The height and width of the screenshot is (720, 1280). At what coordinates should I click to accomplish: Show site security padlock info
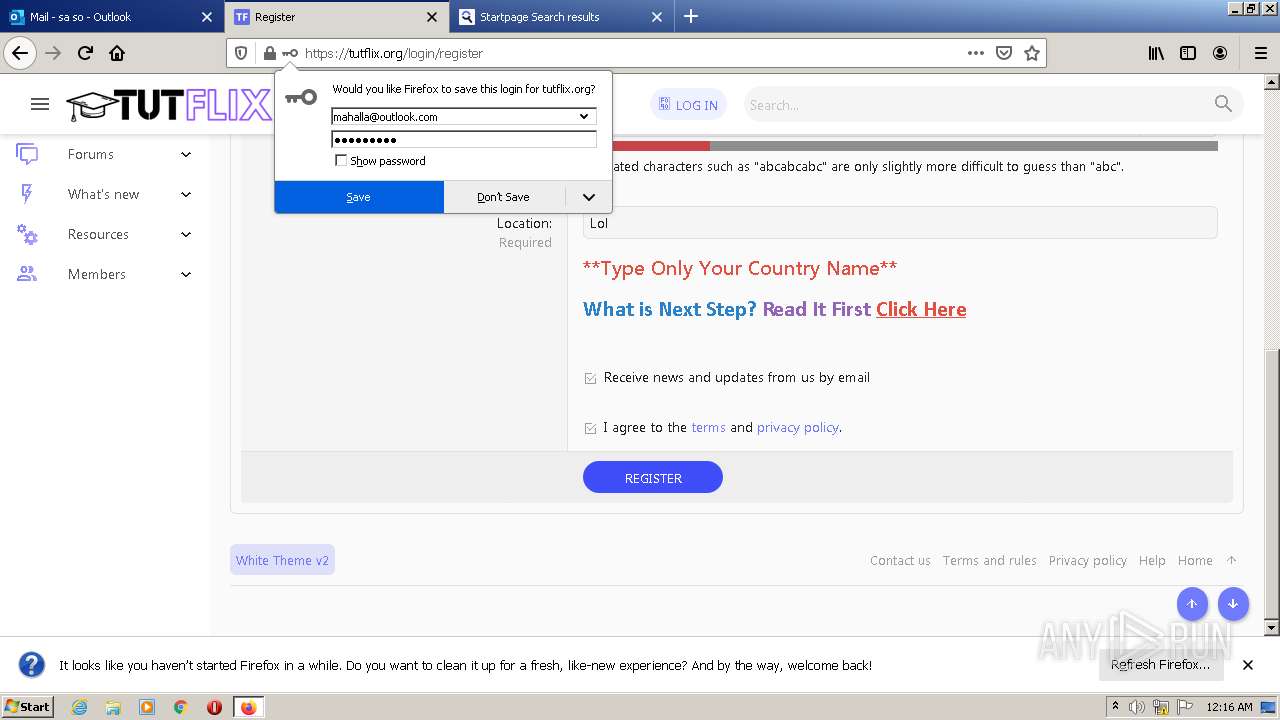269,53
